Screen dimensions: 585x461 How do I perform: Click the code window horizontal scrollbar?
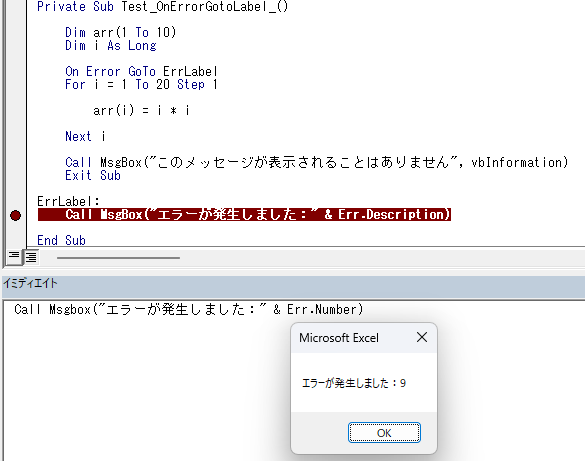[x=118, y=258]
